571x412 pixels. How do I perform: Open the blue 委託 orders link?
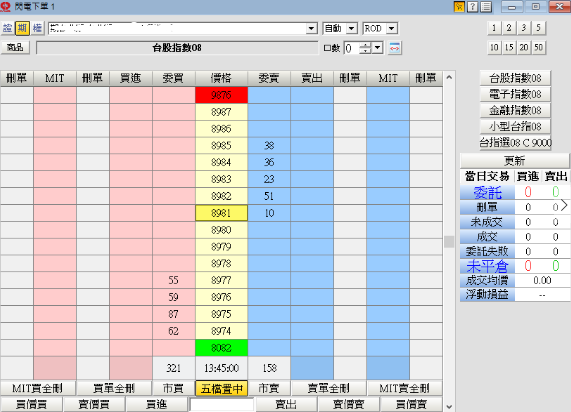[x=487, y=192]
